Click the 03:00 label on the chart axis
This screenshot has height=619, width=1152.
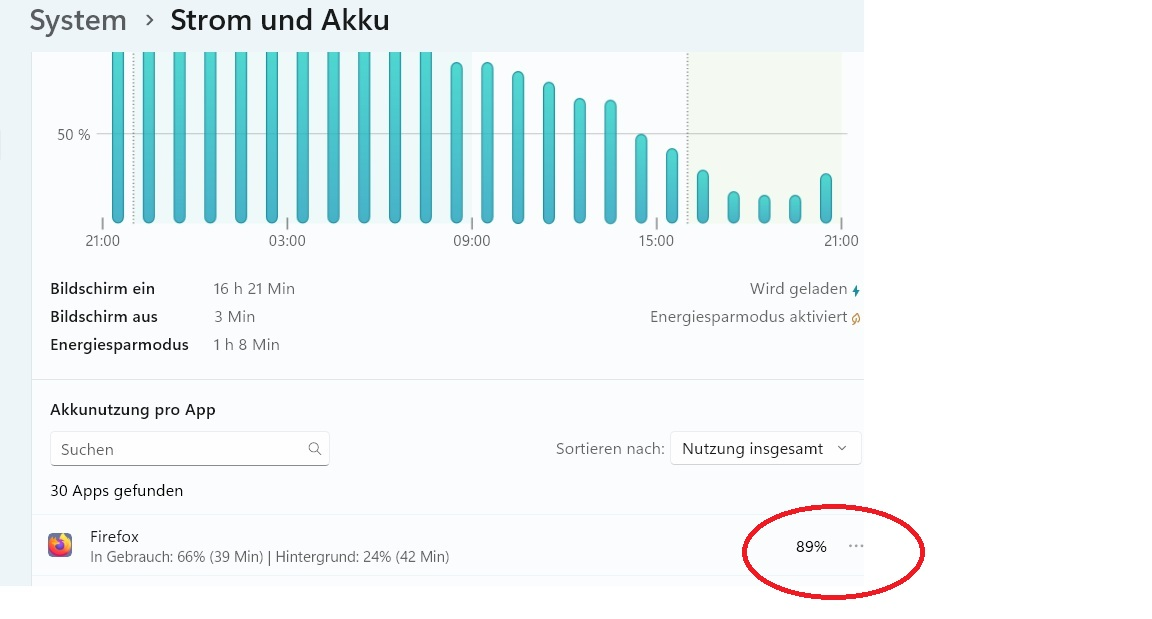point(287,241)
